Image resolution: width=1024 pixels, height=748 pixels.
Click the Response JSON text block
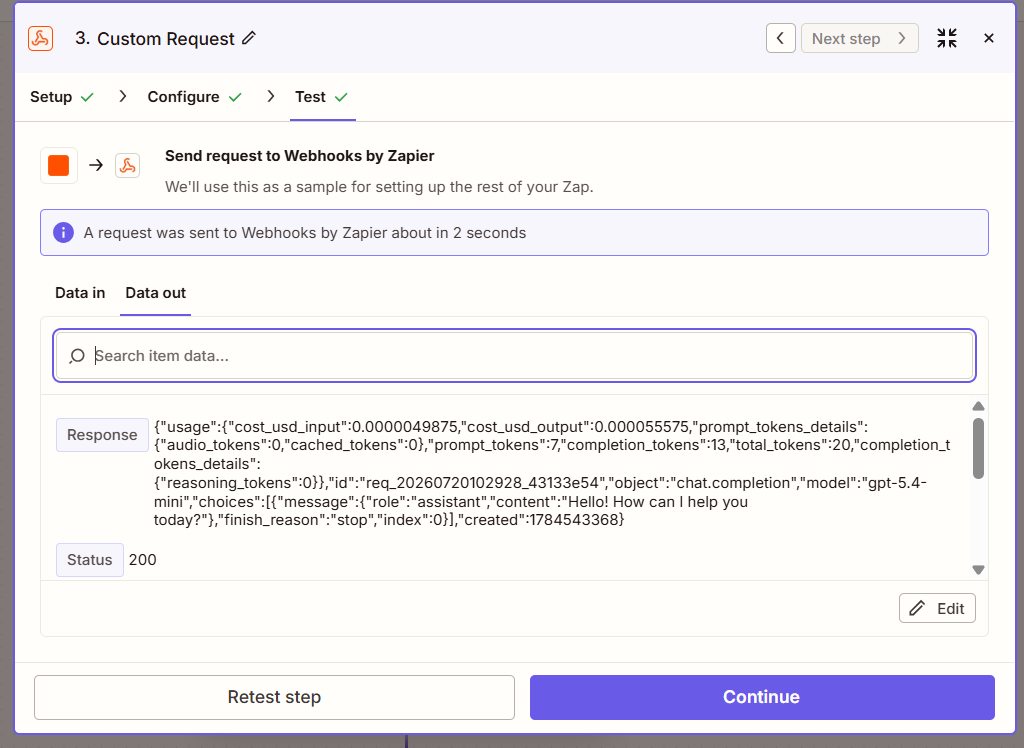pyautogui.click(x=552, y=473)
